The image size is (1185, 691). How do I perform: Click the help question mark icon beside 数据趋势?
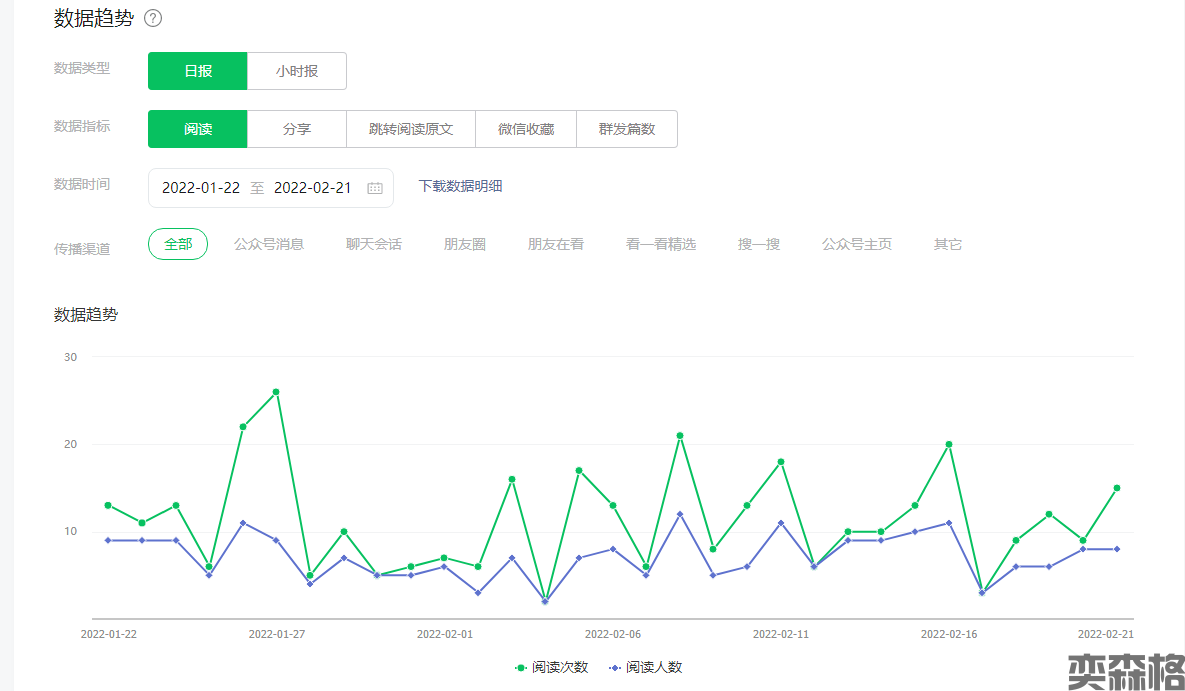coord(153,18)
